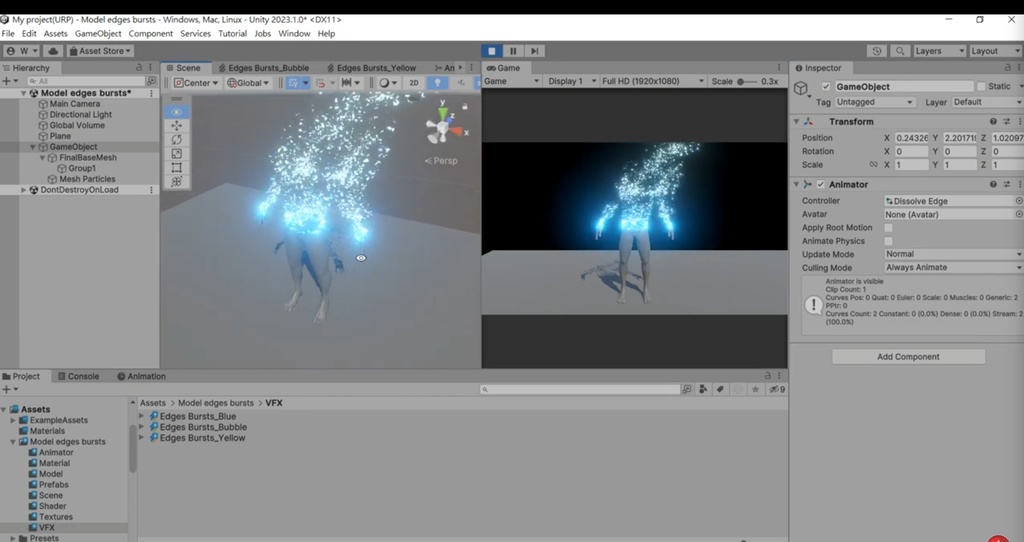The height and width of the screenshot is (542, 1024).
Task: Click the favorites star icon in Project
Action: tap(756, 389)
